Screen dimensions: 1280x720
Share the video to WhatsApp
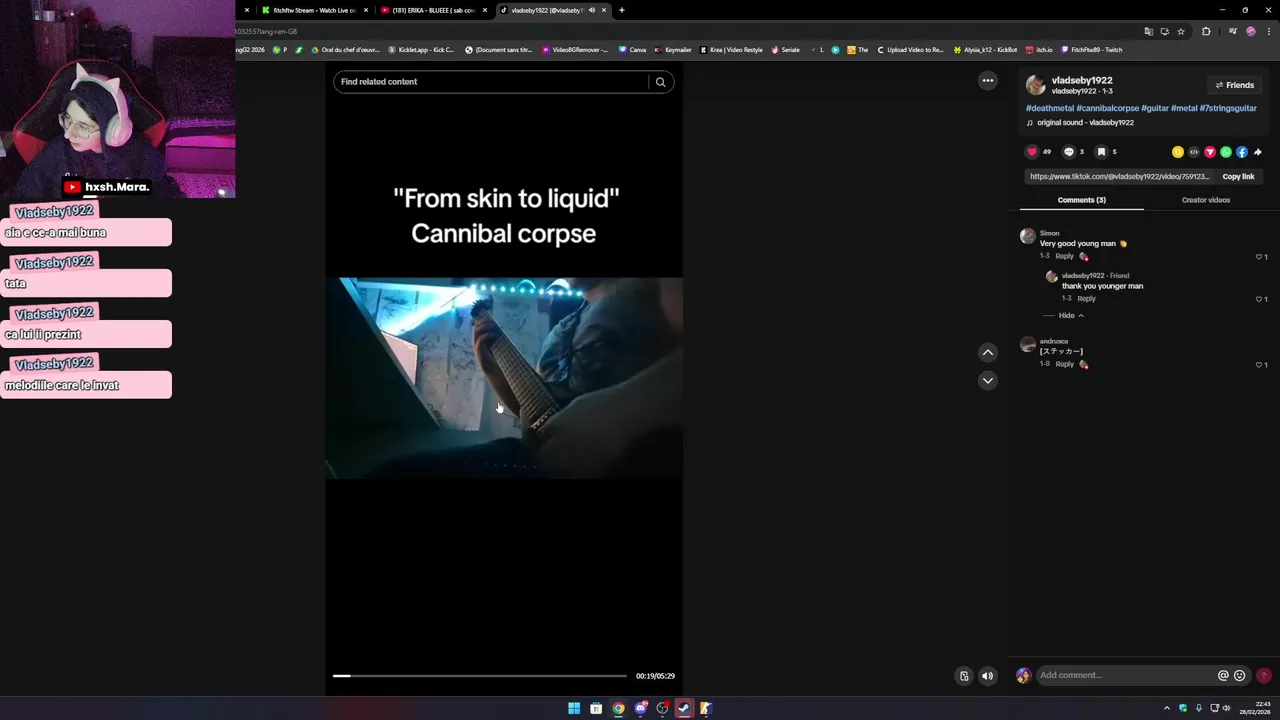point(1225,152)
